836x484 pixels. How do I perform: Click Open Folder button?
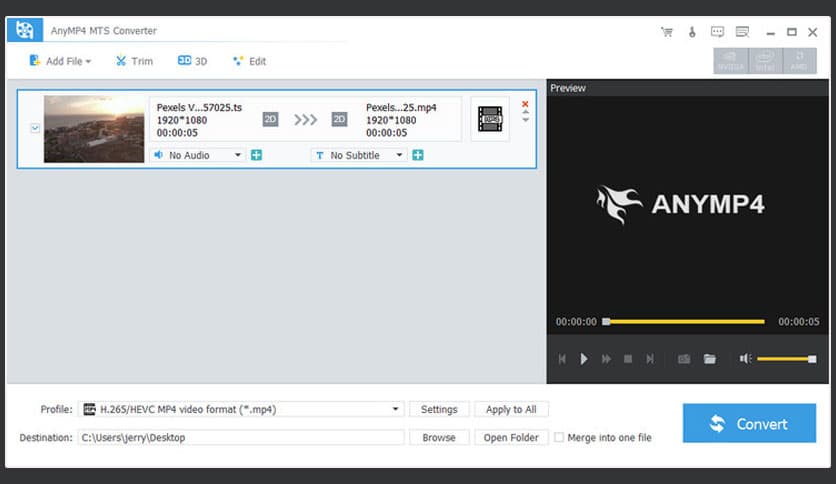pyautogui.click(x=511, y=437)
